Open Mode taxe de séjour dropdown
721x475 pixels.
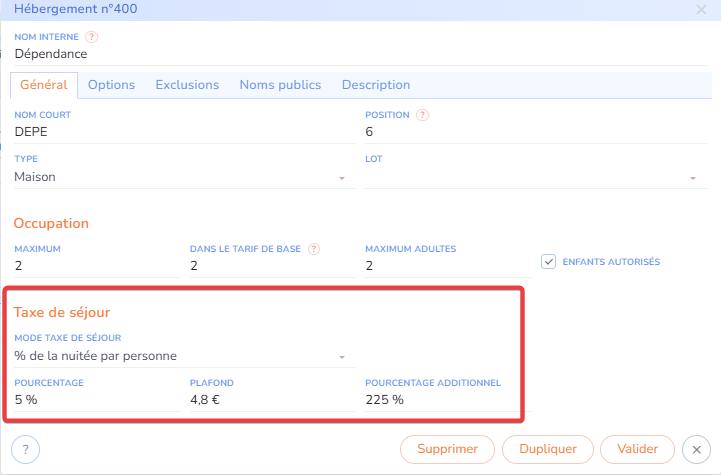click(180, 355)
